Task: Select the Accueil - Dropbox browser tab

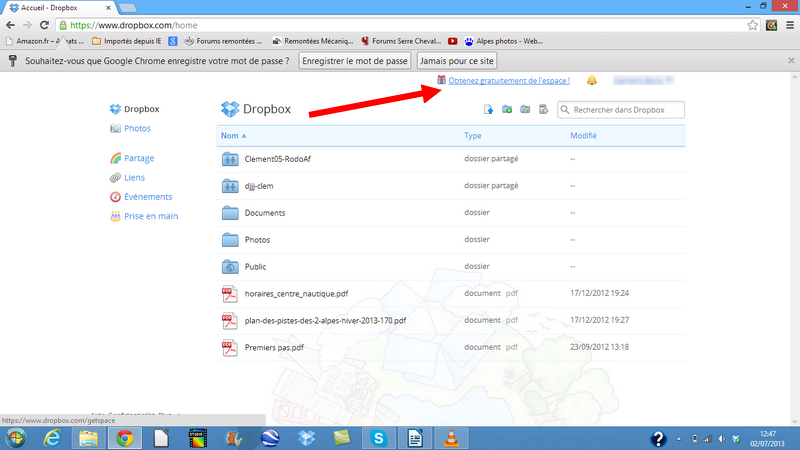Action: click(x=60, y=8)
